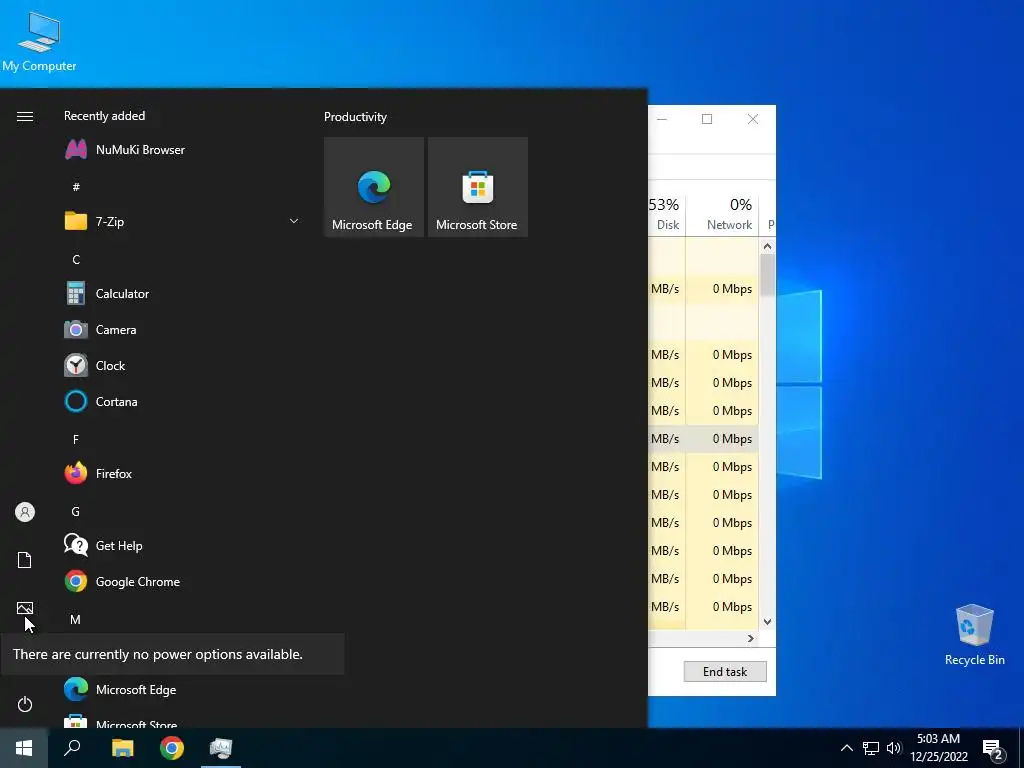Click End task in Task Manager

click(725, 671)
